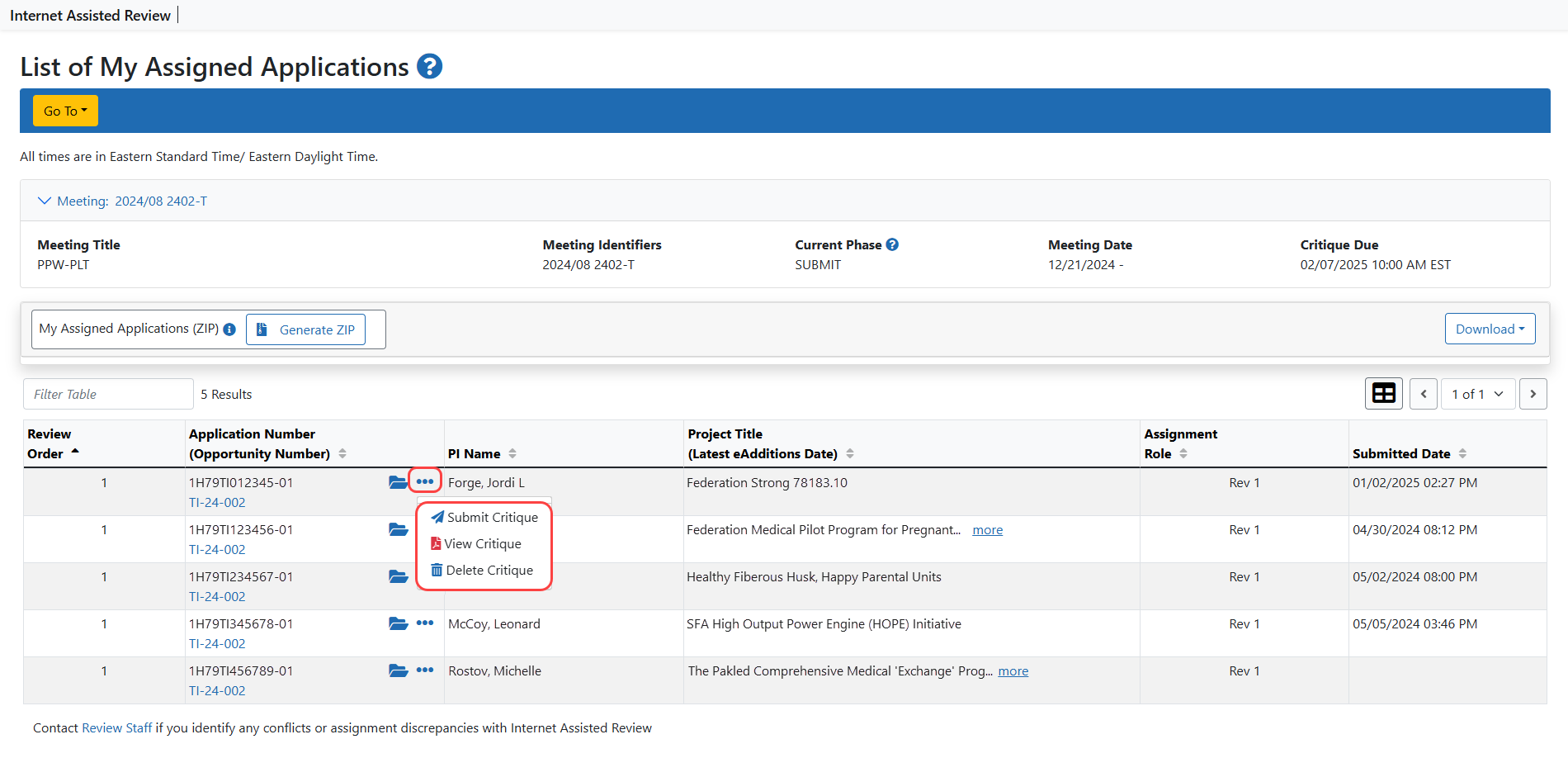
Task: Click the Generate ZIP button
Action: pyautogui.click(x=305, y=329)
